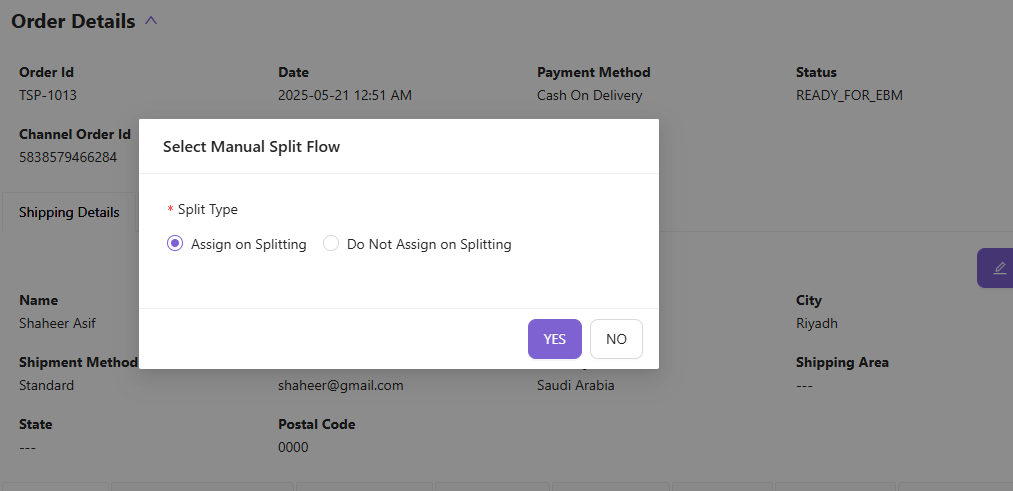The image size is (1013, 491).
Task: Click the Split Type field label
Action: pos(207,210)
